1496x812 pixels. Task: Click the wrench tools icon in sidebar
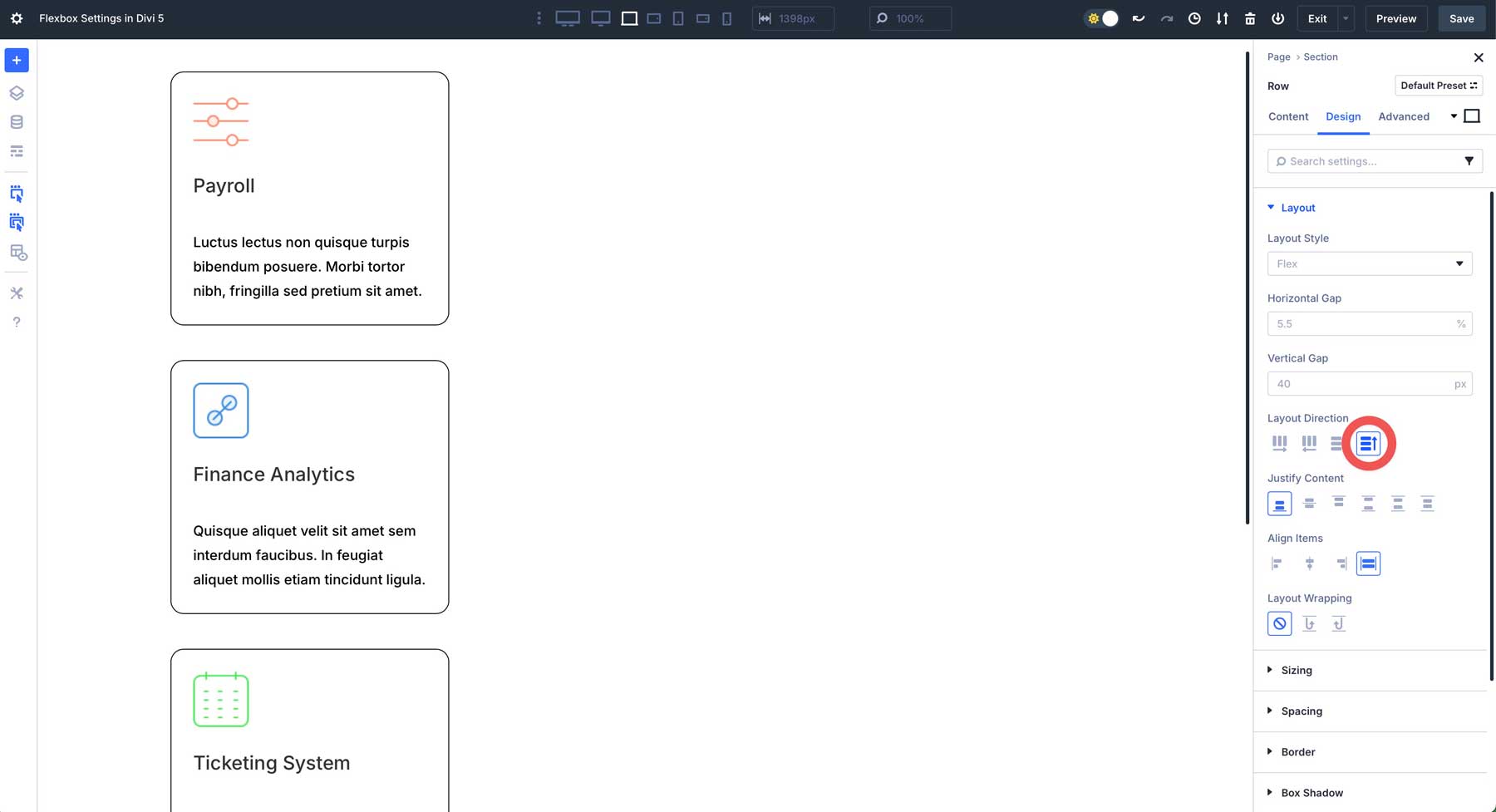pos(16,293)
